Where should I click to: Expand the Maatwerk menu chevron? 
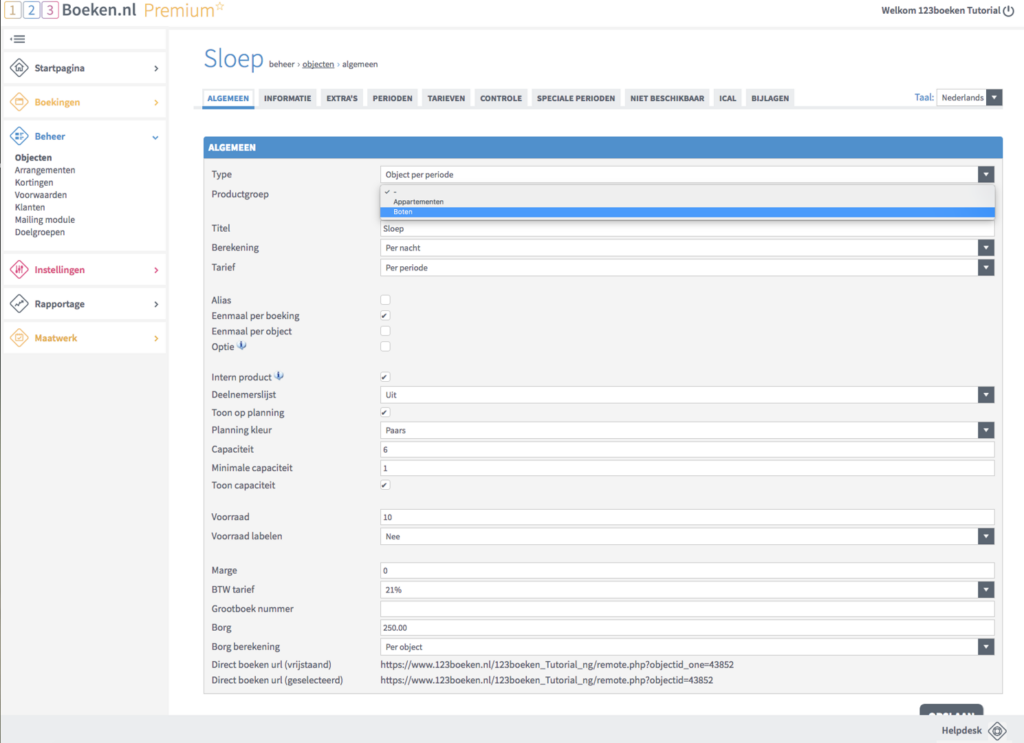[x=156, y=338]
